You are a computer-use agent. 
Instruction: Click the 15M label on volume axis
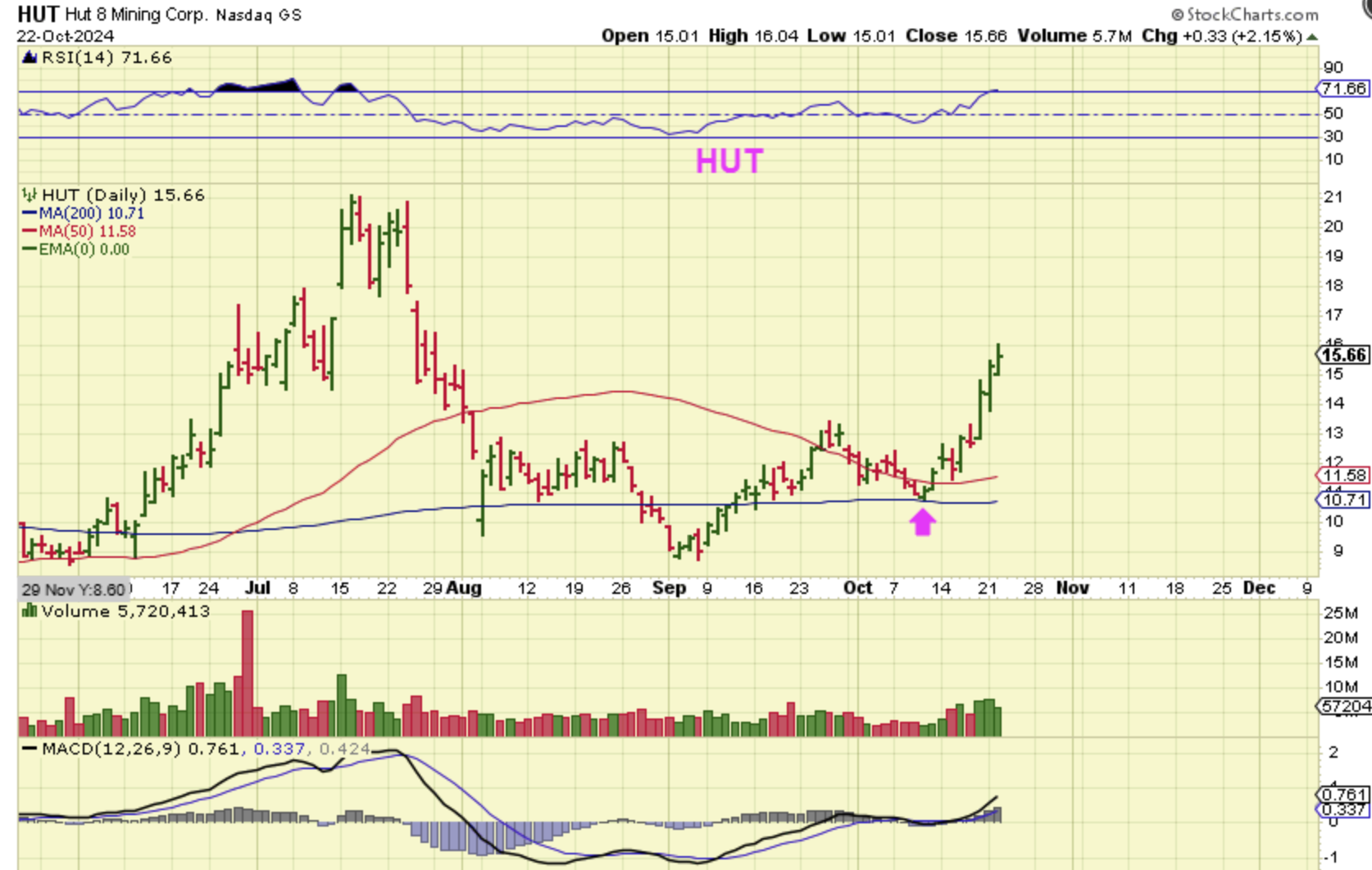[1341, 662]
